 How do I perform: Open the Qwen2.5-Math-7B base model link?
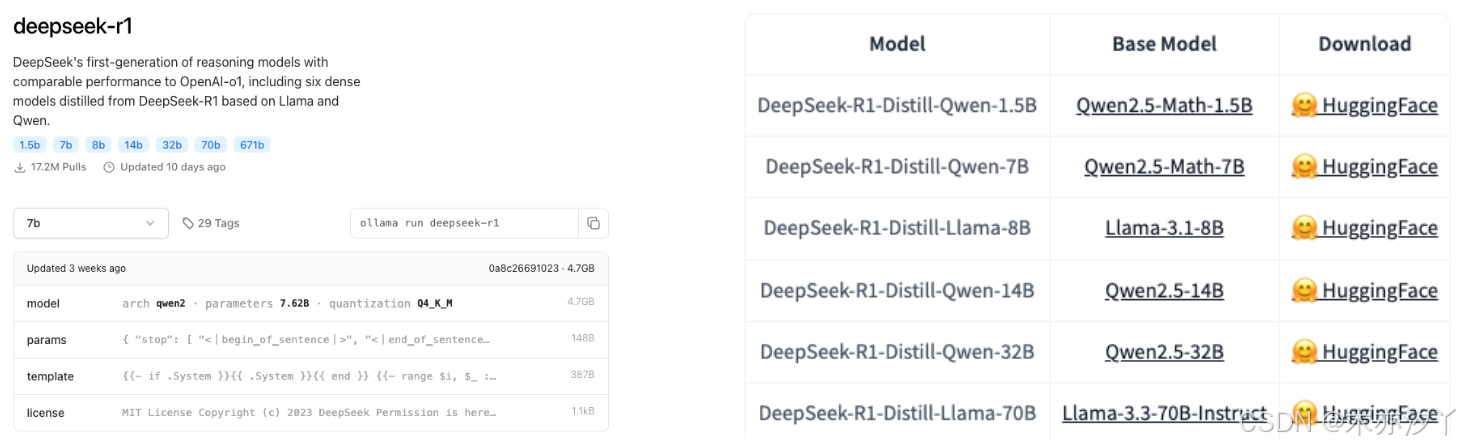[1164, 166]
